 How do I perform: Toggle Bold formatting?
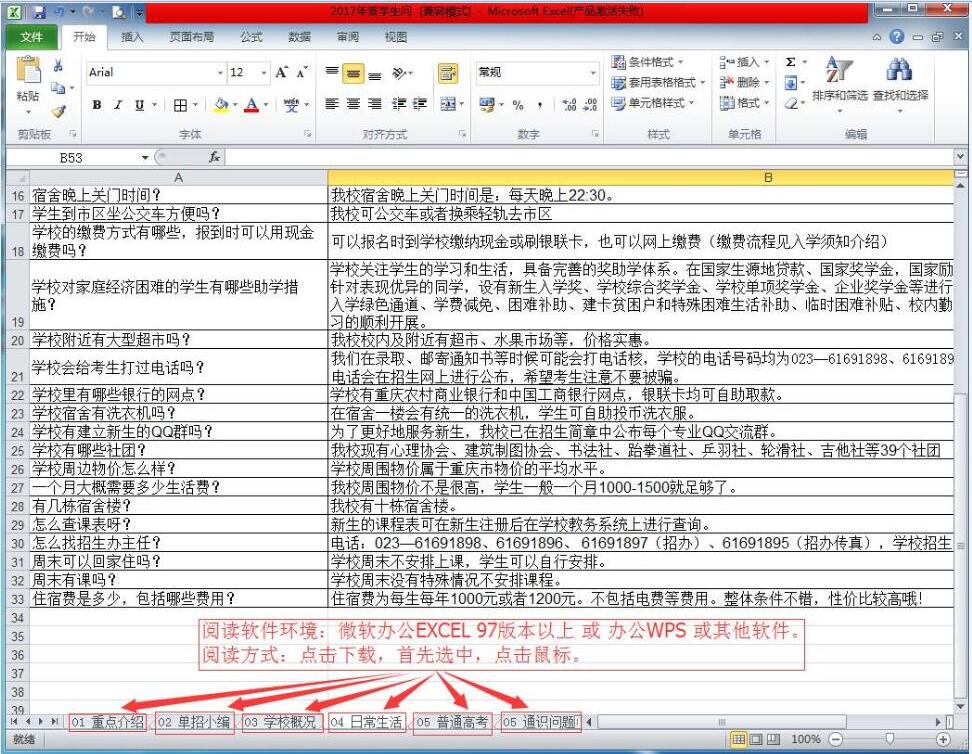tap(97, 105)
